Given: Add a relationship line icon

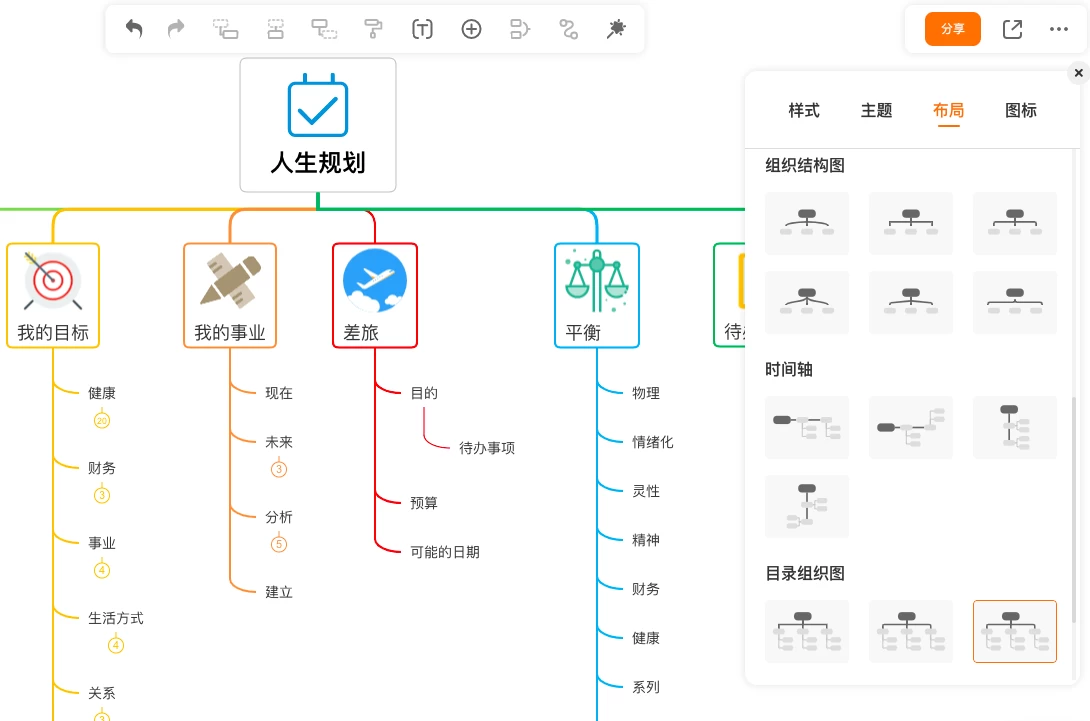Looking at the screenshot, I should (569, 29).
